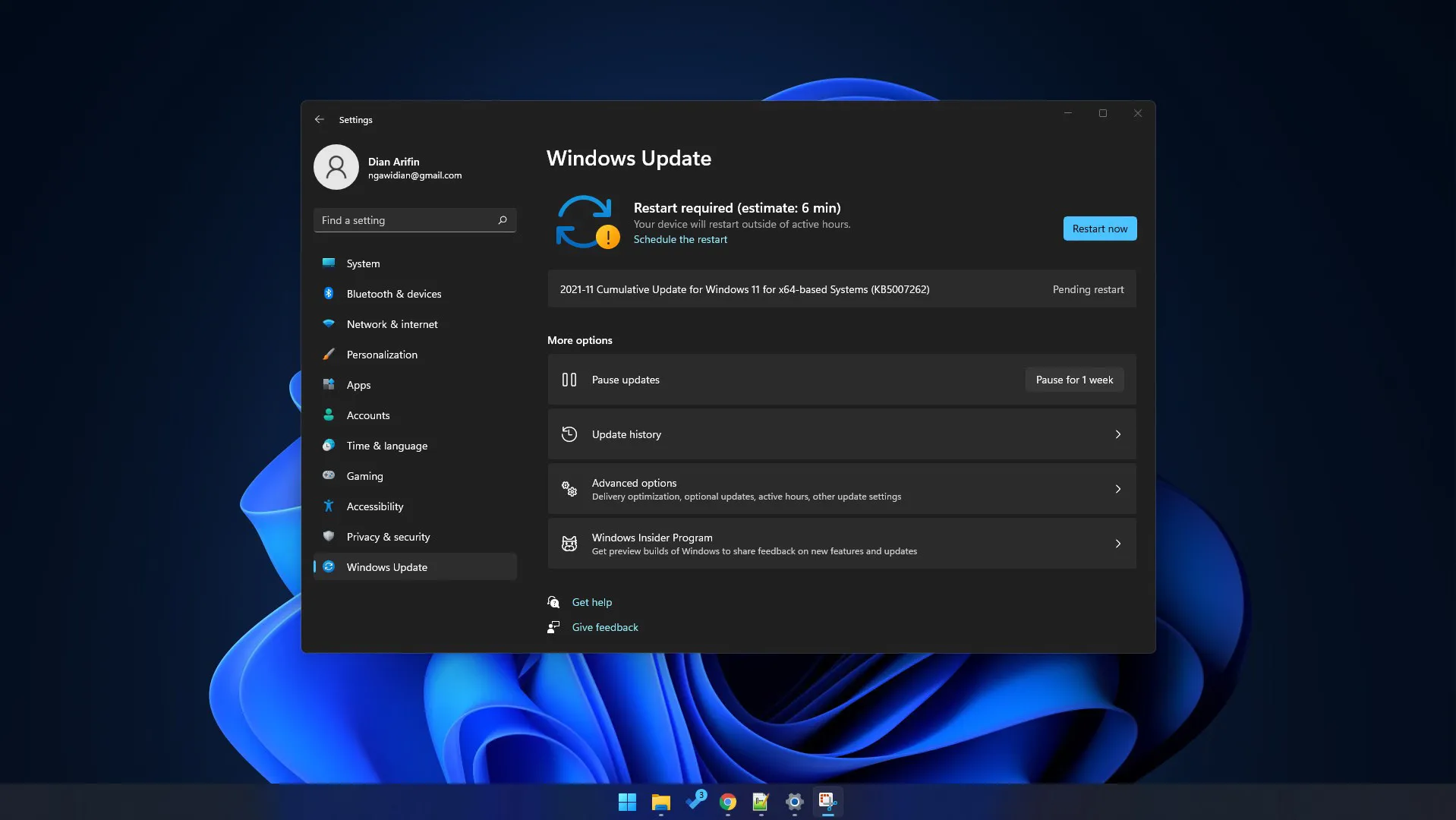This screenshot has height=820, width=1456.
Task: Expand Update history chevron
Action: (x=1117, y=434)
